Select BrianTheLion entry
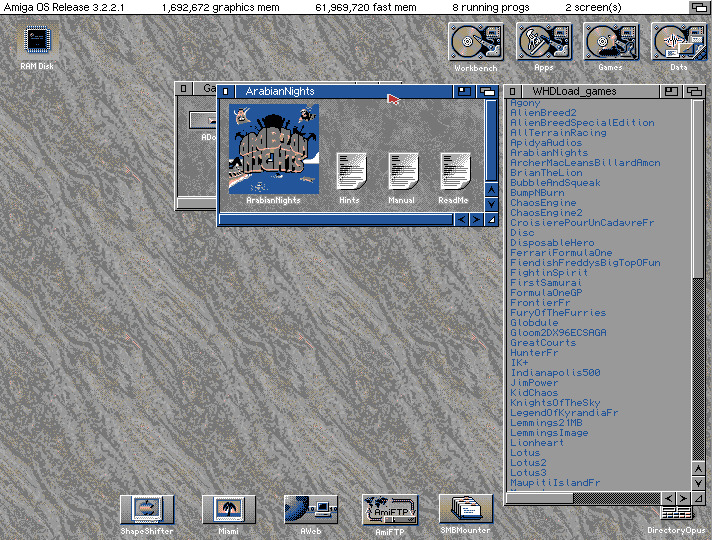 546,173
